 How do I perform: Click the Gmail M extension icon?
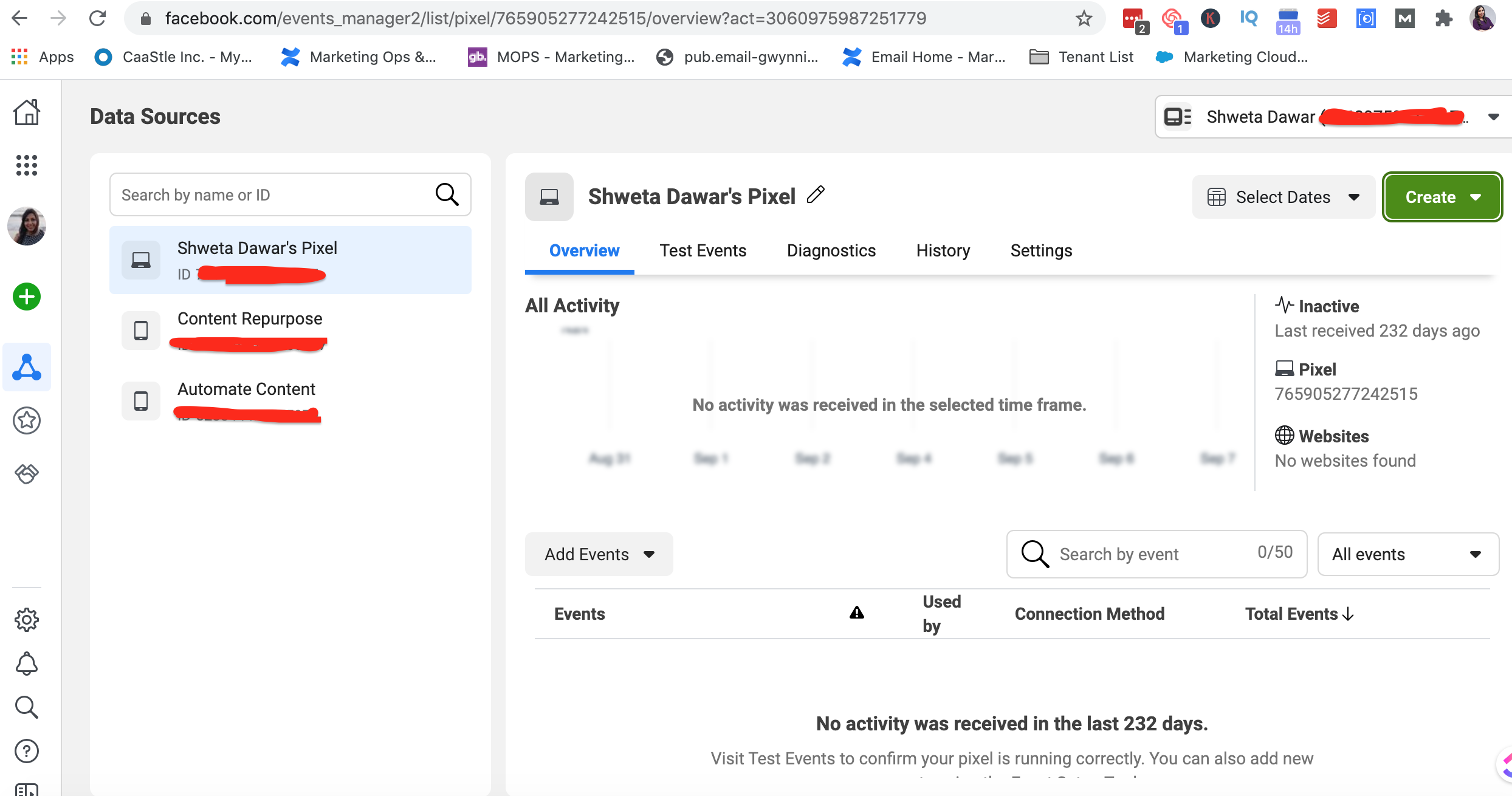(1404, 19)
